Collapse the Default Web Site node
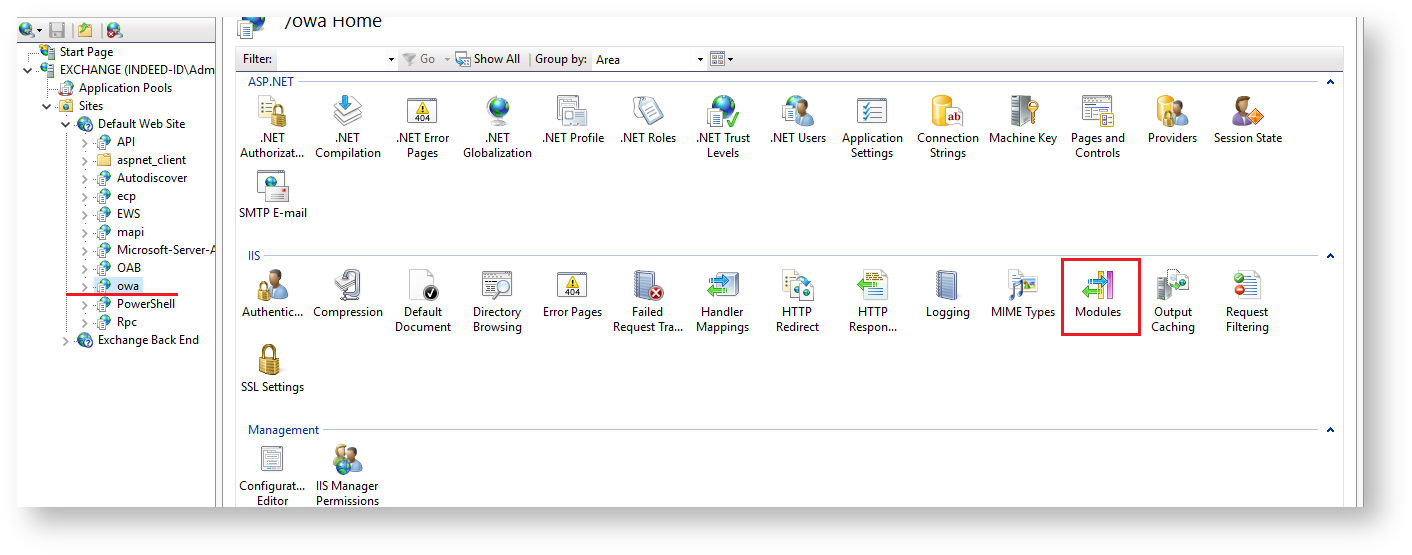This screenshot has width=1412, height=555. 66,124
